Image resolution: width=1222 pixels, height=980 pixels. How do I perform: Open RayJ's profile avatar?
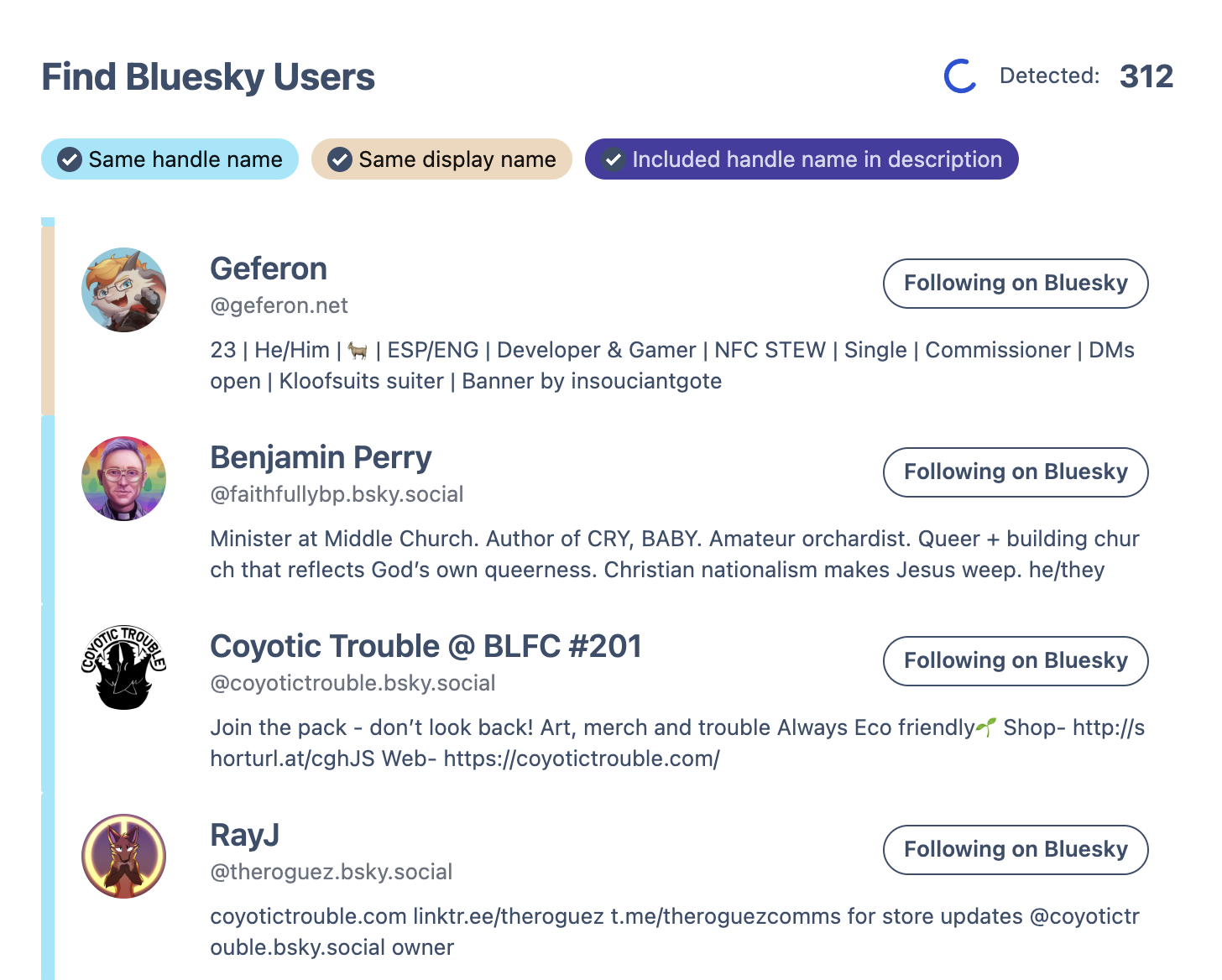click(124, 857)
